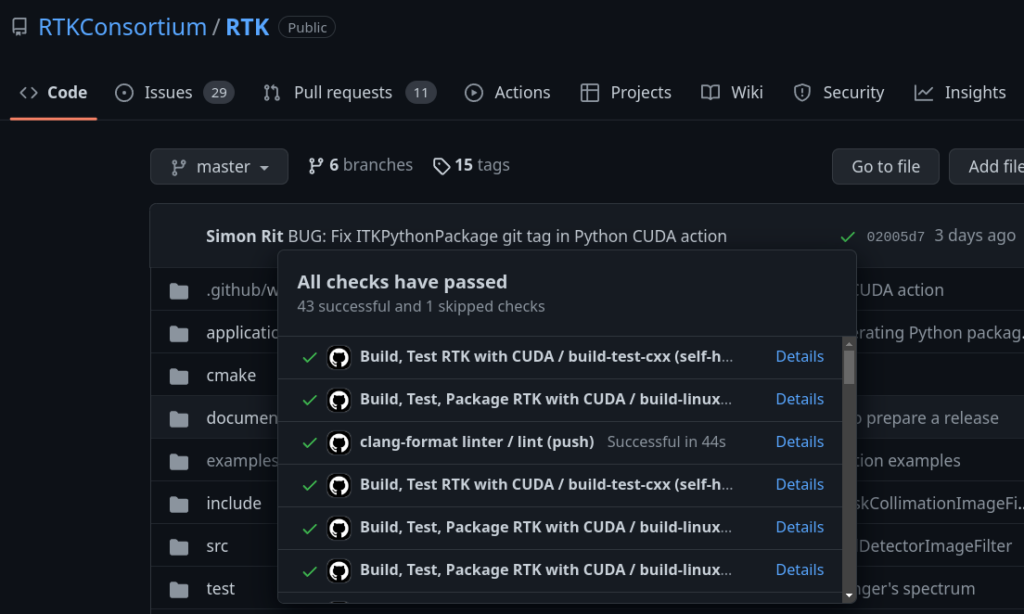Open the master branch dropdown

pyautogui.click(x=219, y=166)
